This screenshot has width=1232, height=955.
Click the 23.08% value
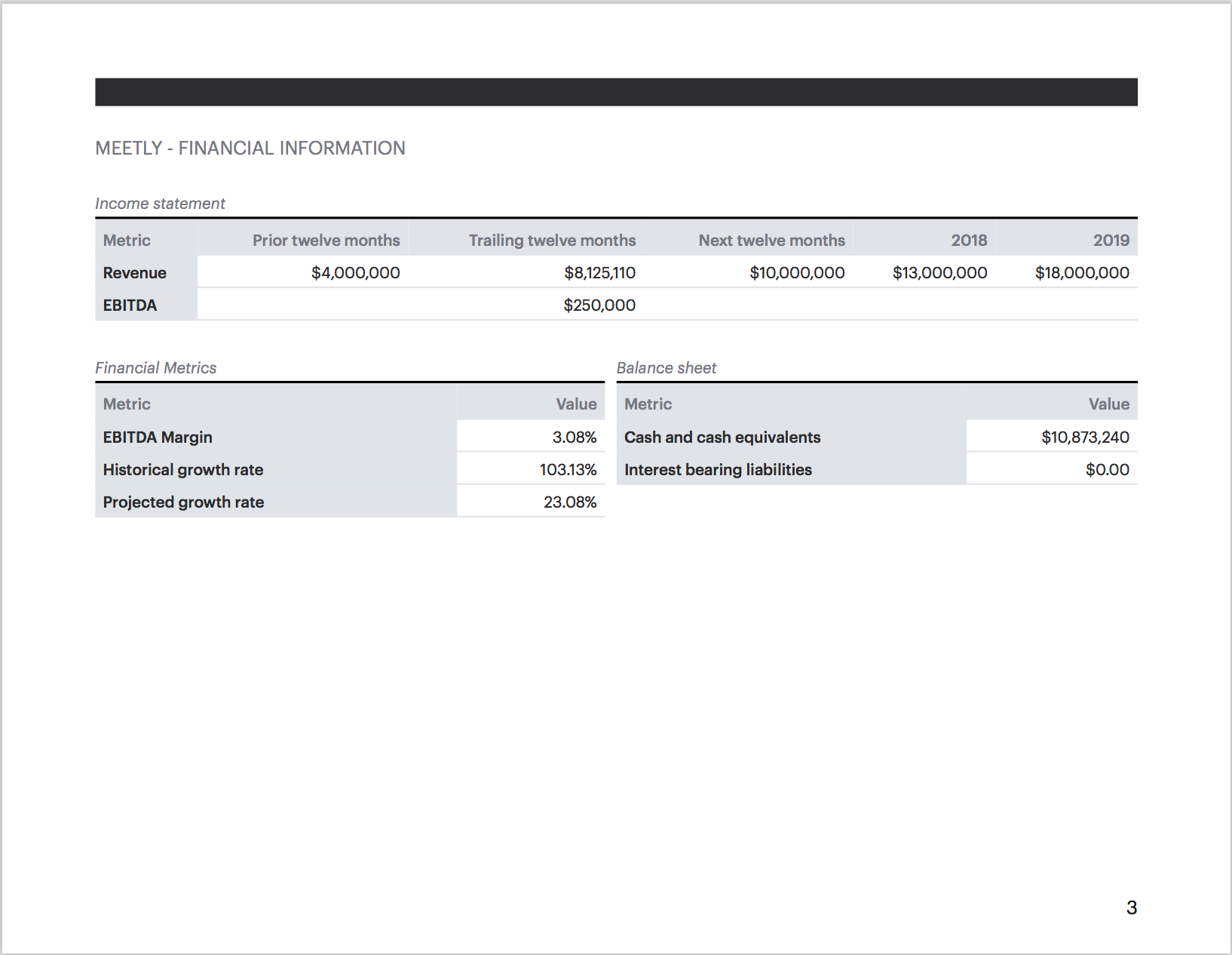click(570, 502)
